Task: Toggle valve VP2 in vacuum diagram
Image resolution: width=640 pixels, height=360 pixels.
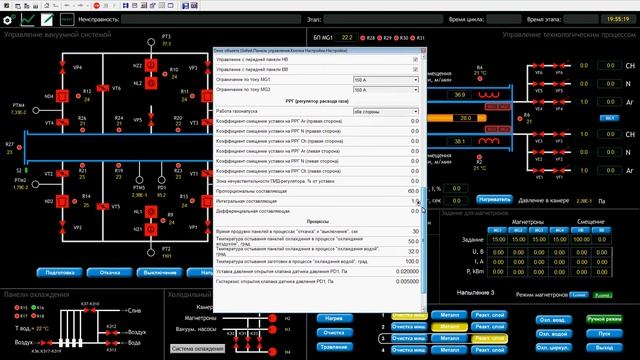Action: 62,227
